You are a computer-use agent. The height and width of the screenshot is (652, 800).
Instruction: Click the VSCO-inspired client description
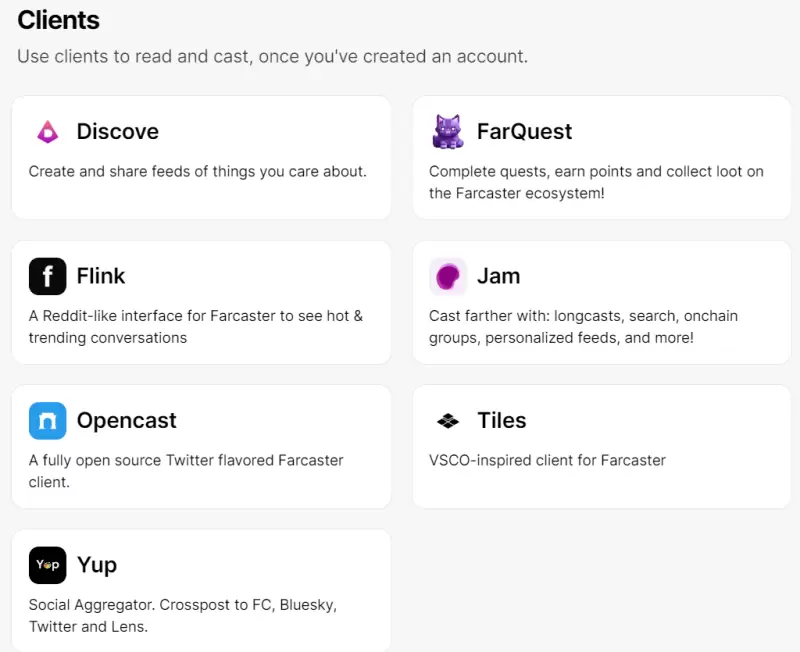[x=547, y=460]
